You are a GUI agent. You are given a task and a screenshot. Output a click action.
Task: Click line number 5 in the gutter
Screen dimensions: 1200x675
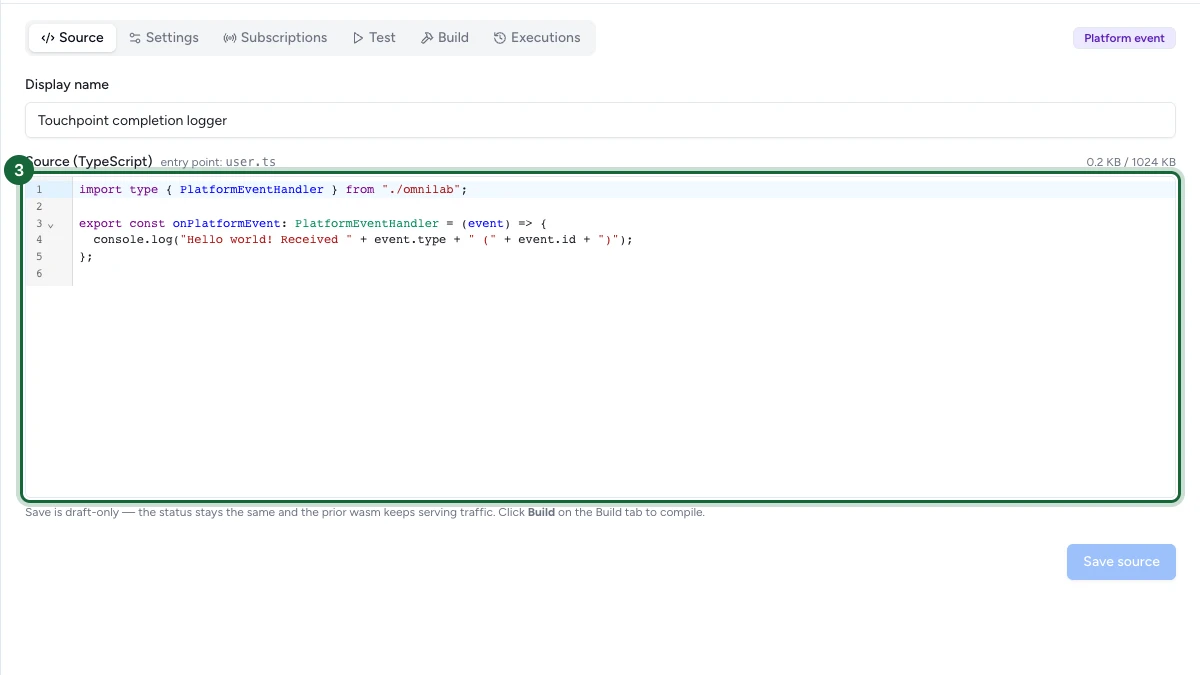tap(39, 257)
